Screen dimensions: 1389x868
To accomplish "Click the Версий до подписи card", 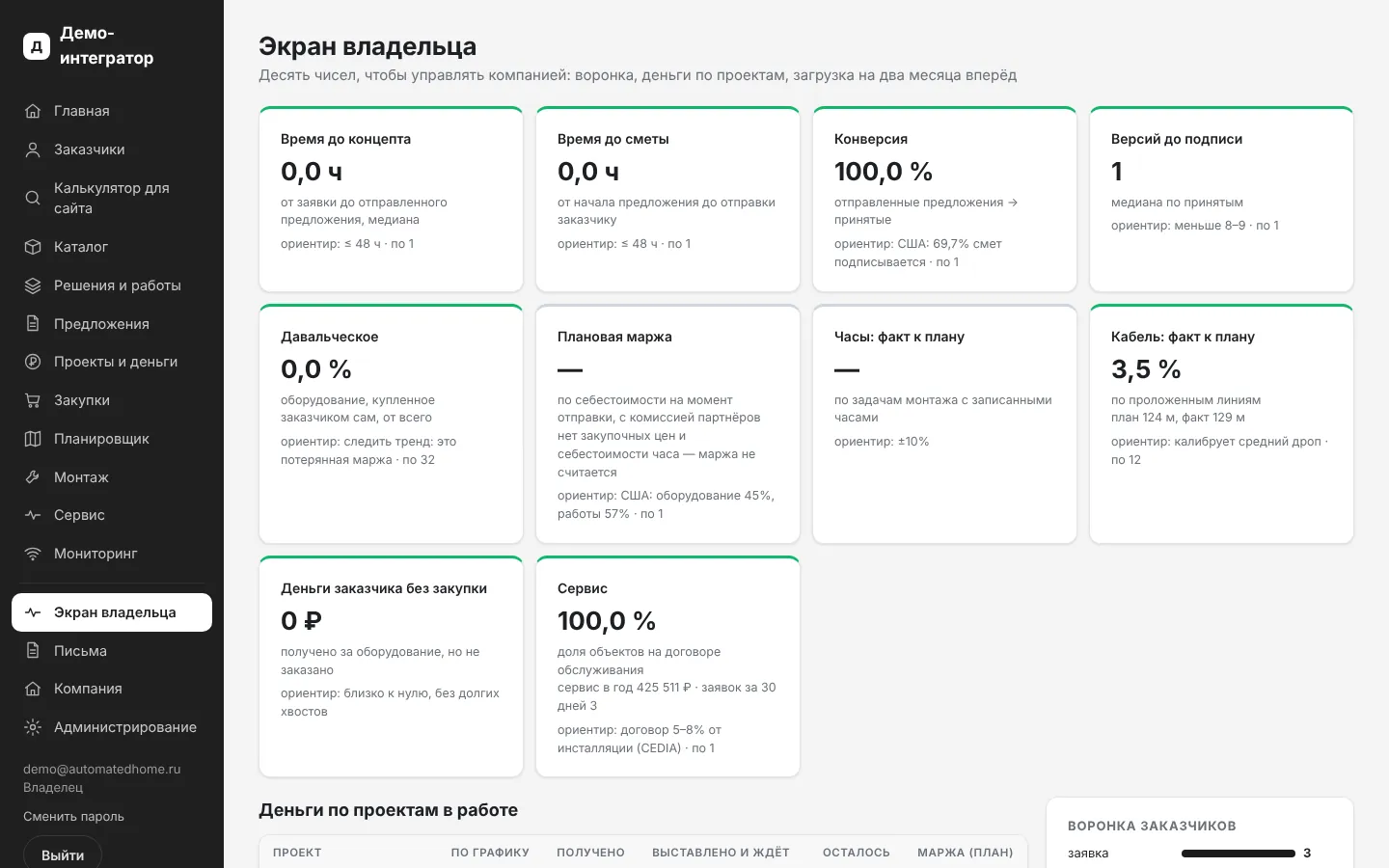I will 1221,199.
